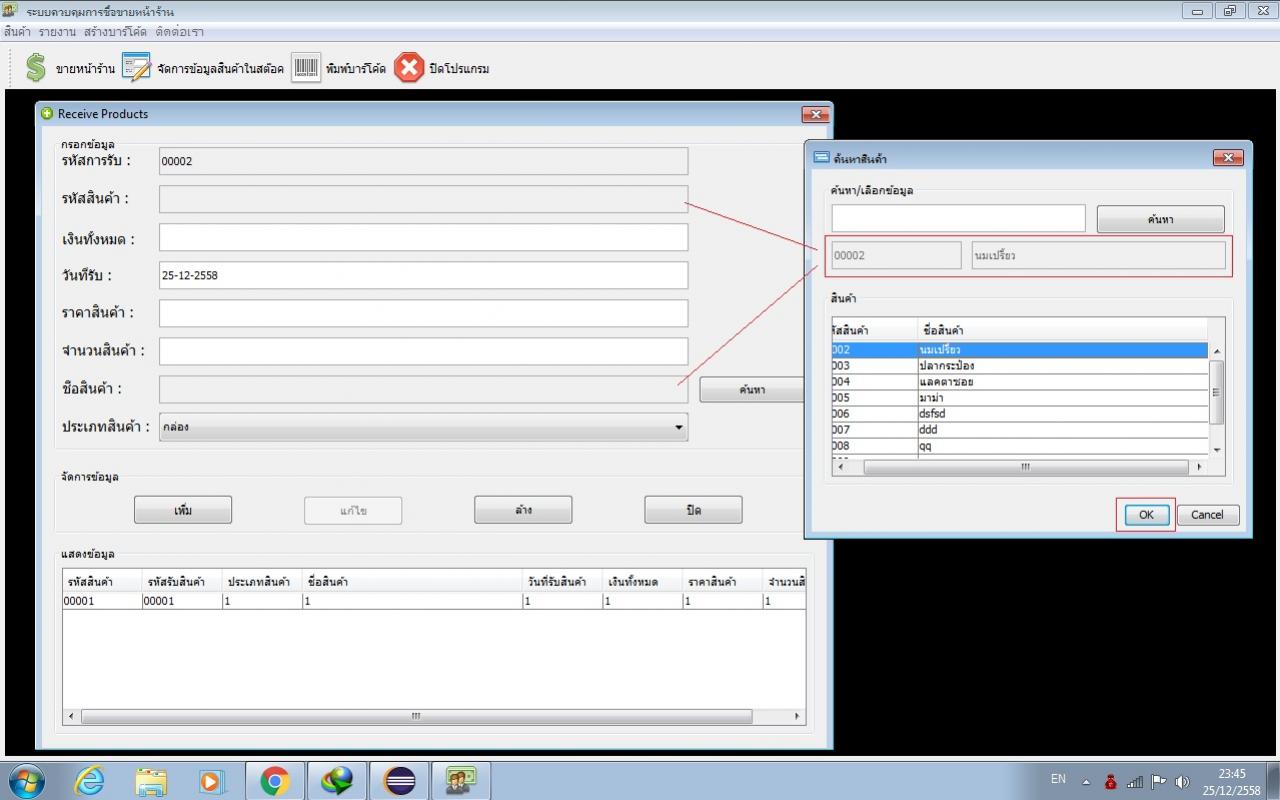Select the qq row

tap(1019, 446)
